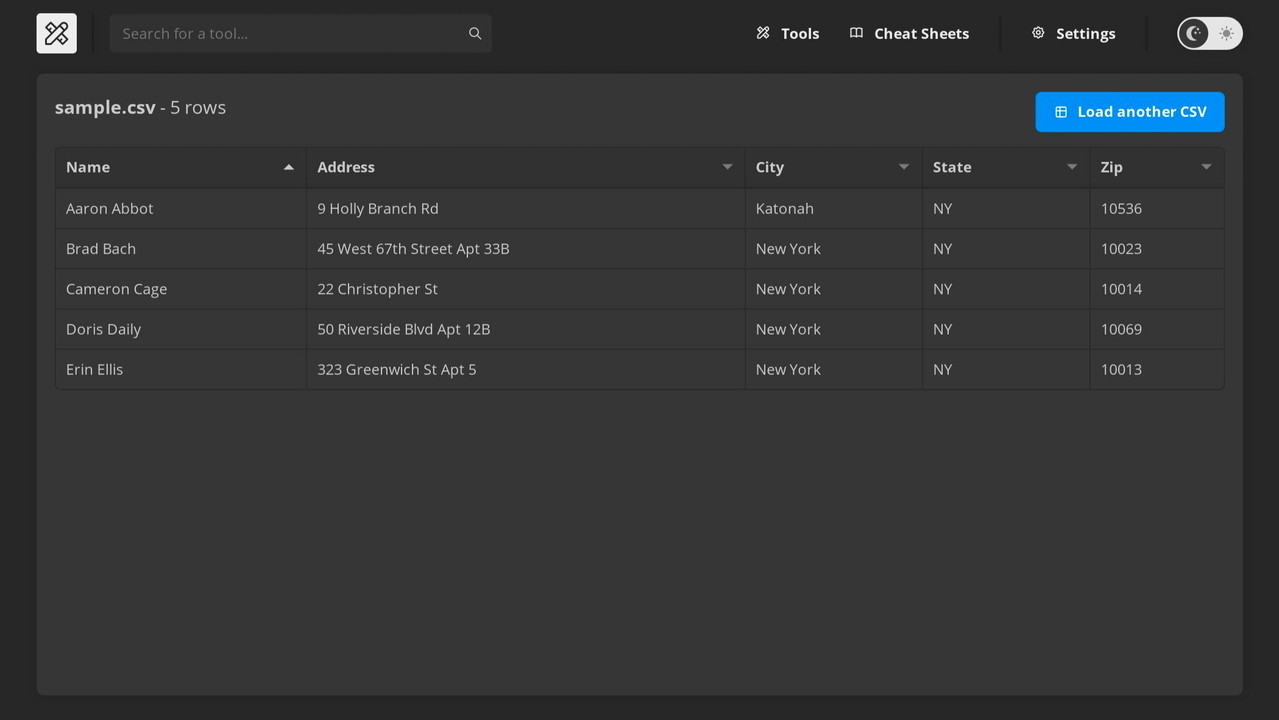The width and height of the screenshot is (1279, 720).
Task: Toggle Name column sort arrow
Action: point(289,167)
